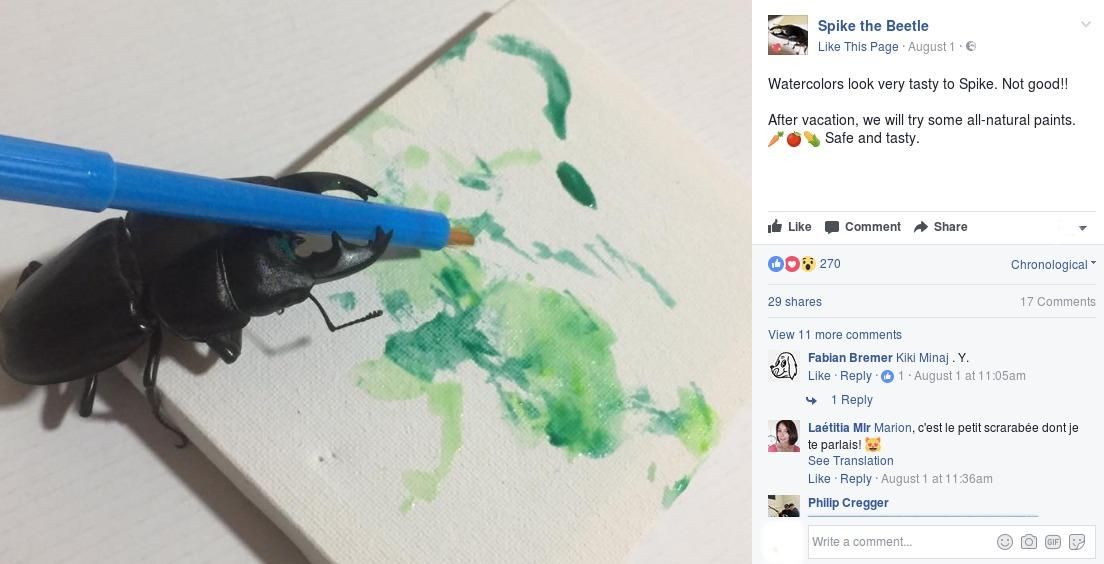Open Fabian Bremer's profile name
The height and width of the screenshot is (564, 1104).
(850, 358)
